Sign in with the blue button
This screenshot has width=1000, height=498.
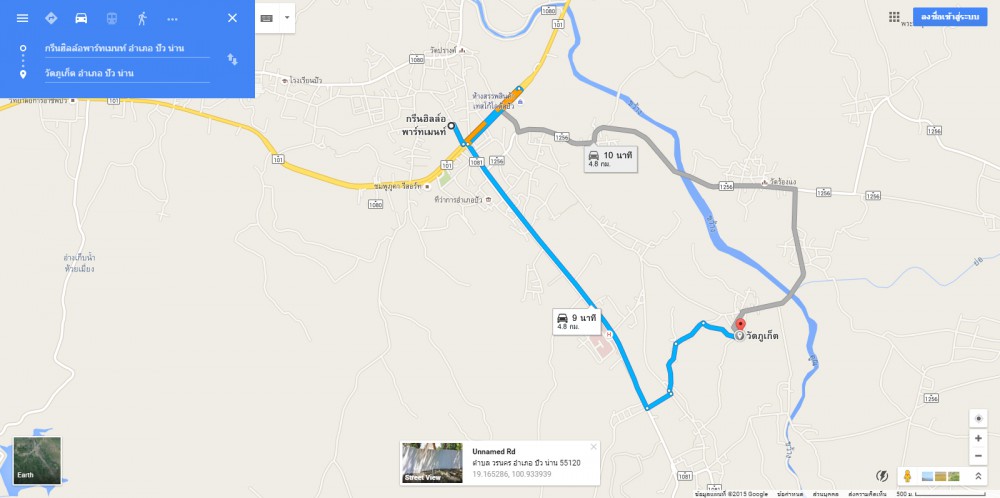point(950,17)
